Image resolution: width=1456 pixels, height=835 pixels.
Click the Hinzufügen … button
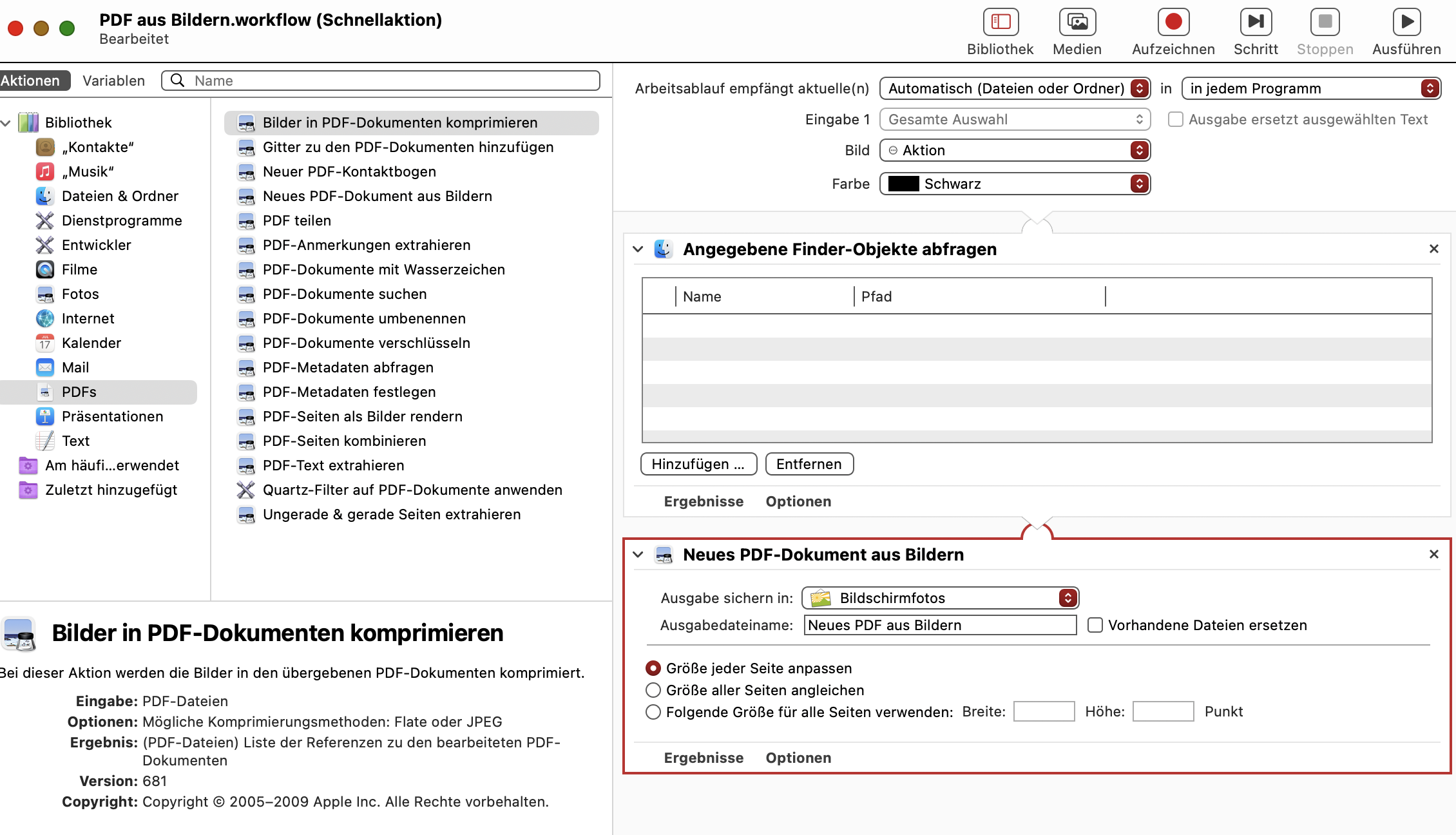click(698, 464)
